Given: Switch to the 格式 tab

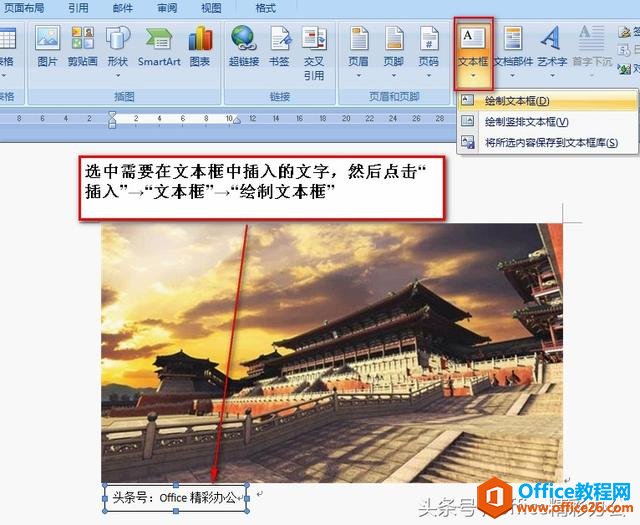Looking at the screenshot, I should tap(265, 8).
